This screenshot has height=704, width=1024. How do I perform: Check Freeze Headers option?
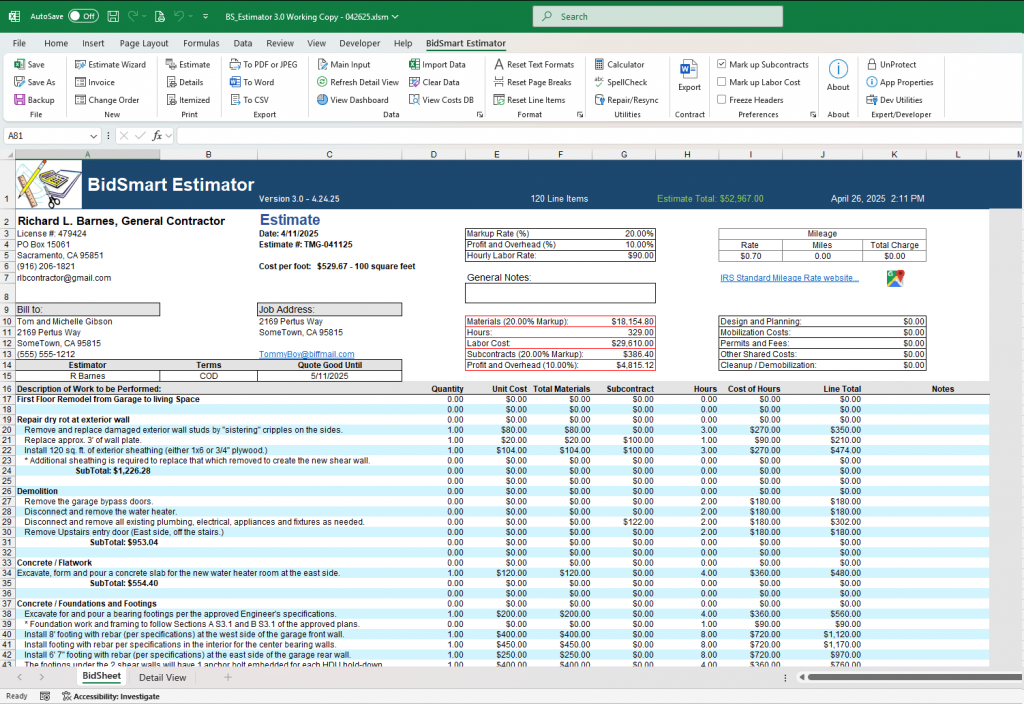click(x=722, y=99)
